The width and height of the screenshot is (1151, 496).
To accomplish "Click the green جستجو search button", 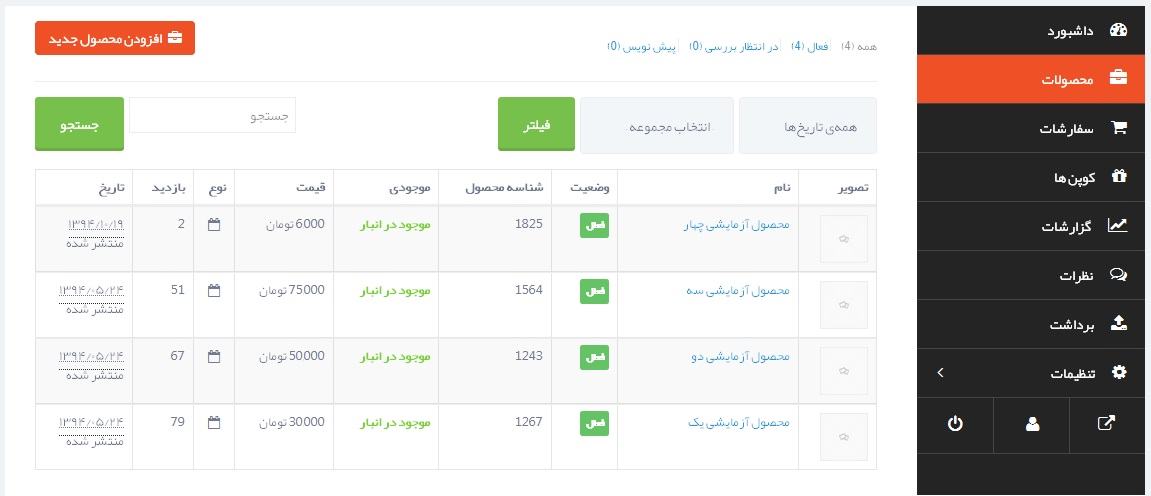I will coord(79,124).
